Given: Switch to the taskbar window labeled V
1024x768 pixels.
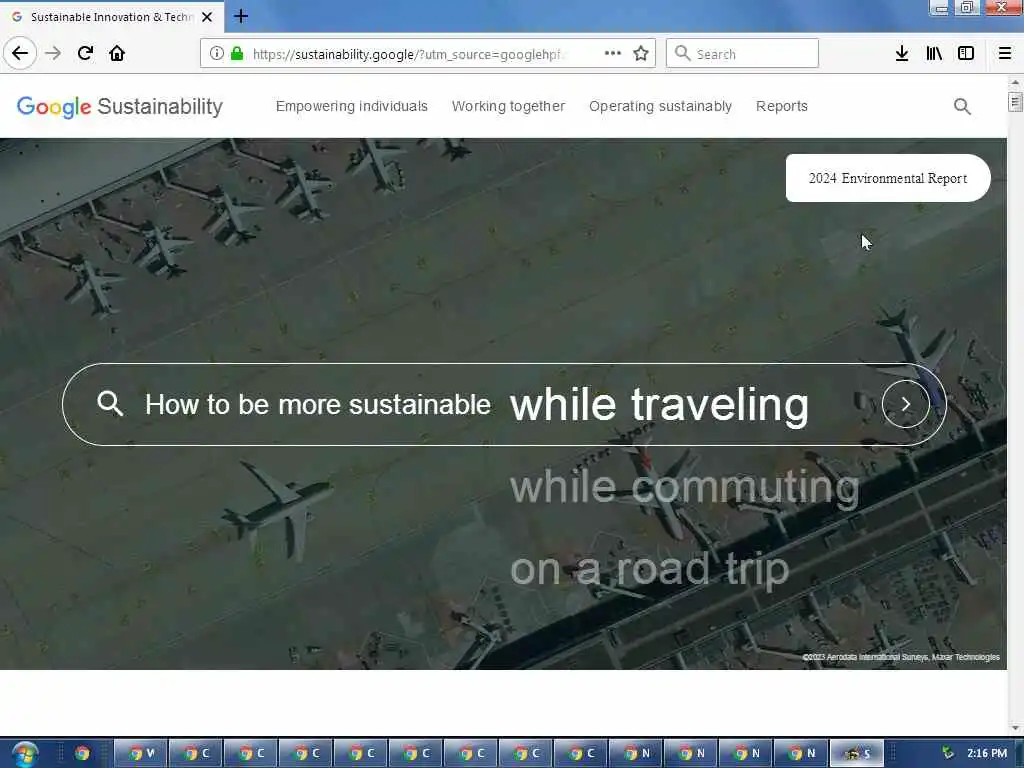Looking at the screenshot, I should (141, 753).
